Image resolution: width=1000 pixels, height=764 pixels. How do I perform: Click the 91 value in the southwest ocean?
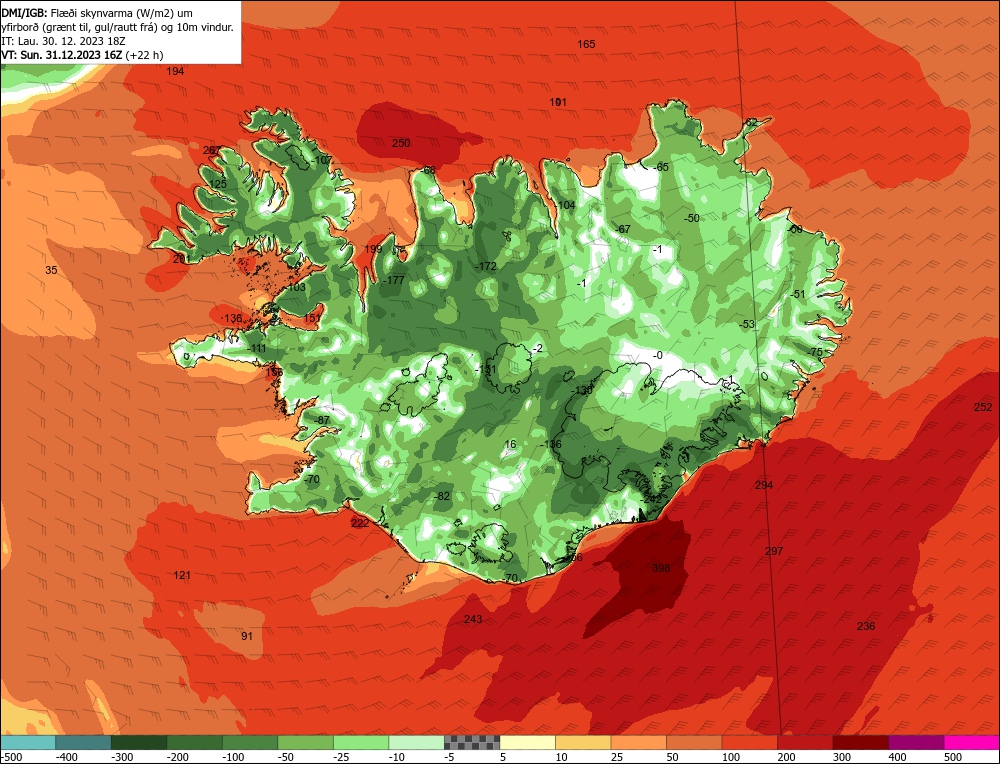point(247,636)
